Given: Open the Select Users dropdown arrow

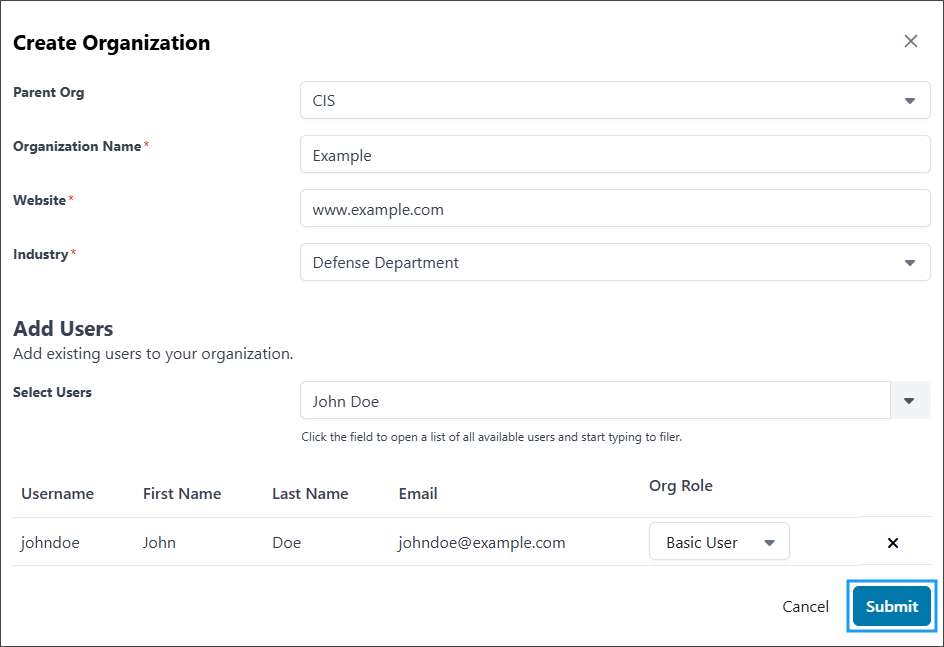Looking at the screenshot, I should coord(910,400).
